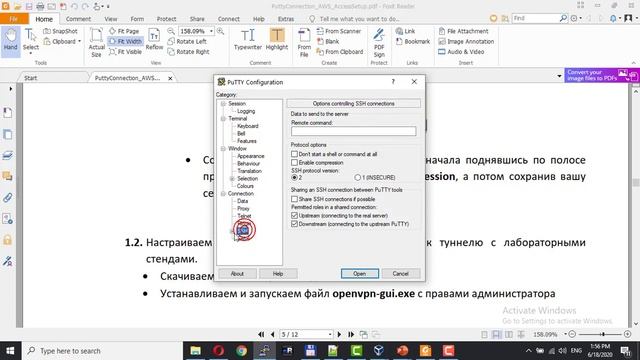The image size is (640, 360).
Task: Rotate the page right
Action: point(189,52)
